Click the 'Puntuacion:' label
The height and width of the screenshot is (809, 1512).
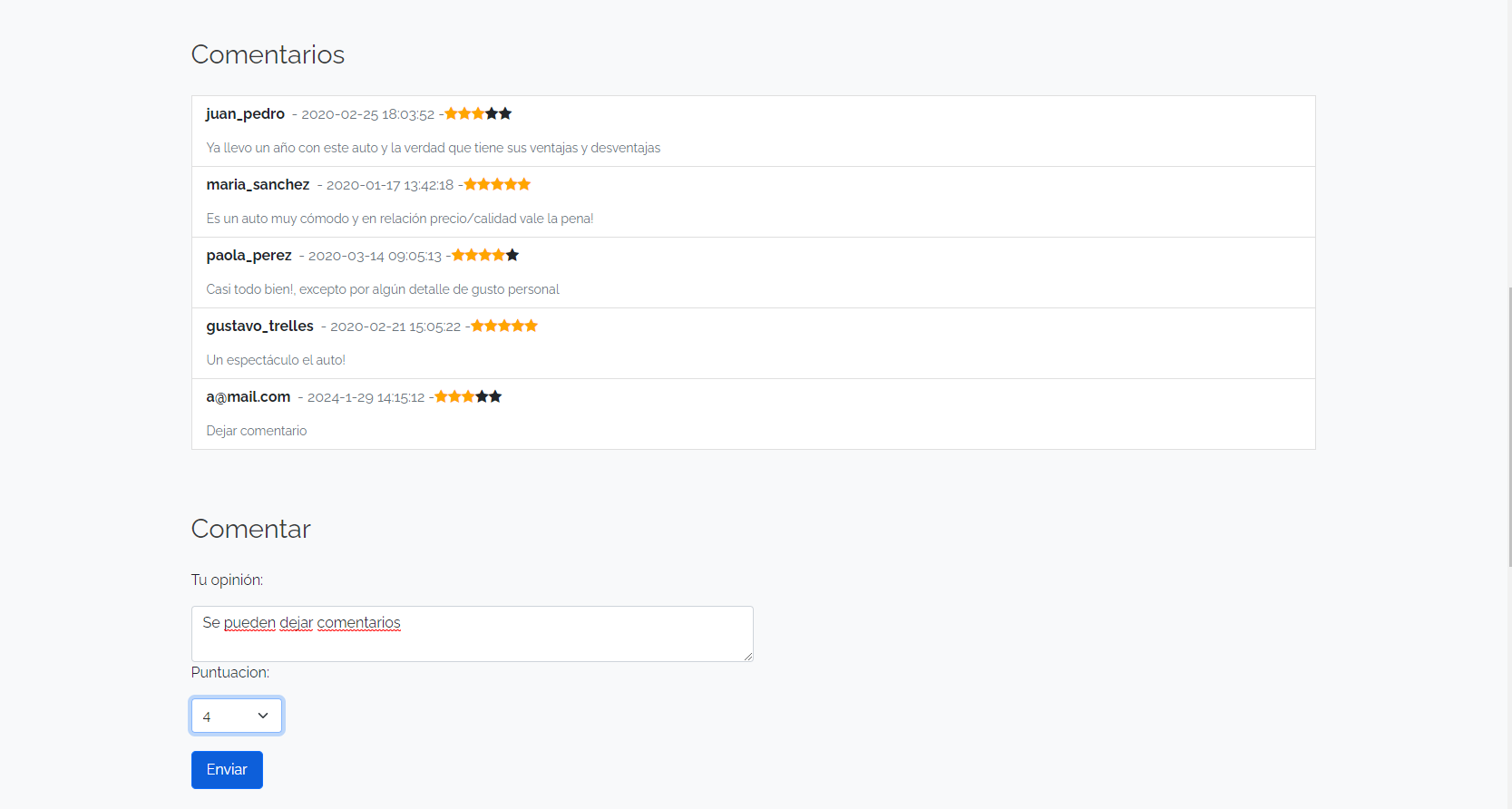(x=230, y=672)
